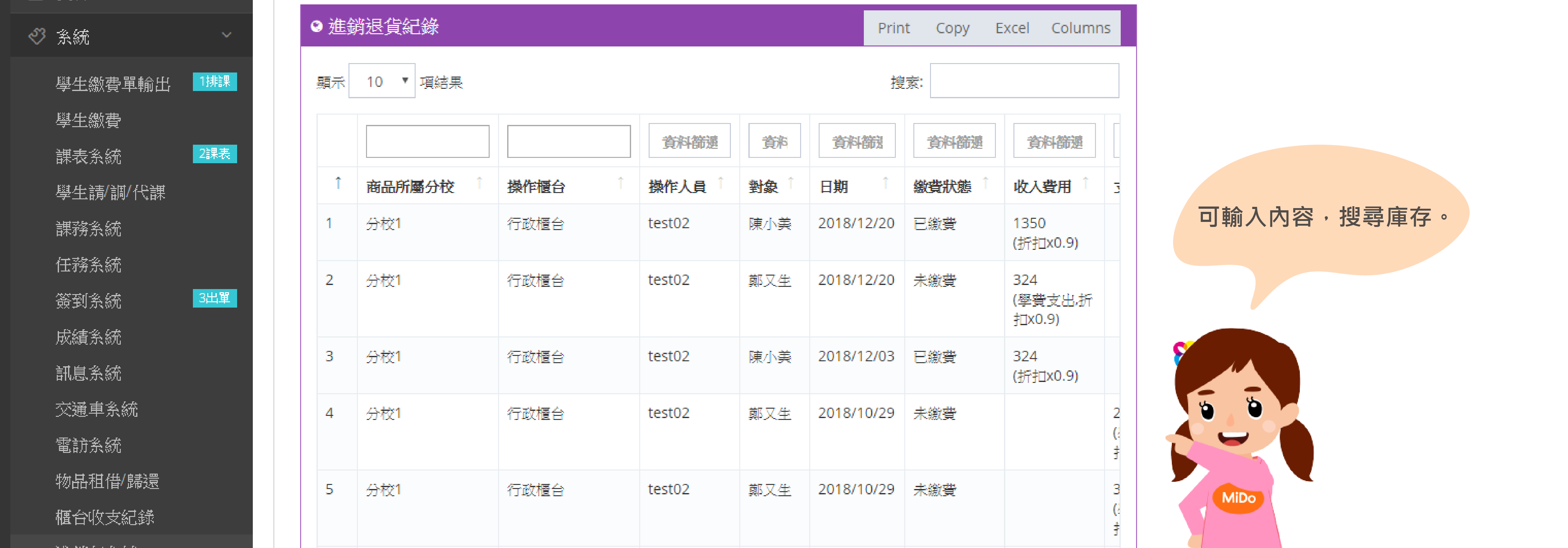This screenshot has height=548, width=1568.
Task: Click sort arrow on 收入費用 column
Action: pyautogui.click(x=1085, y=183)
